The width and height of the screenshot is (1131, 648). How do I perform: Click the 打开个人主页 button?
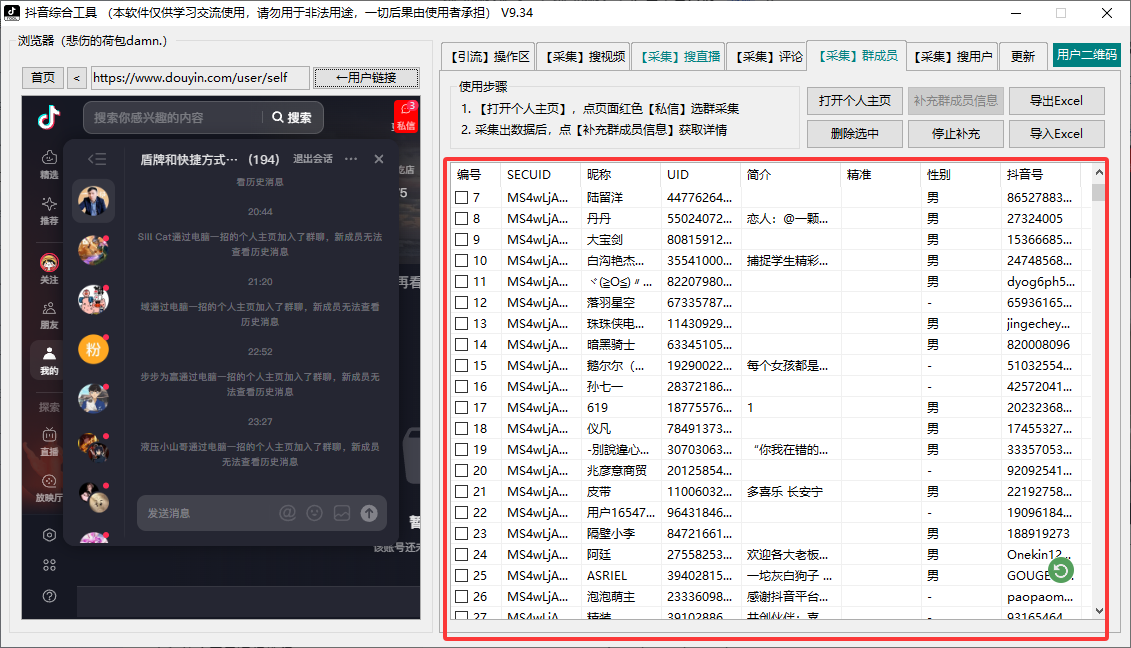tap(854, 101)
